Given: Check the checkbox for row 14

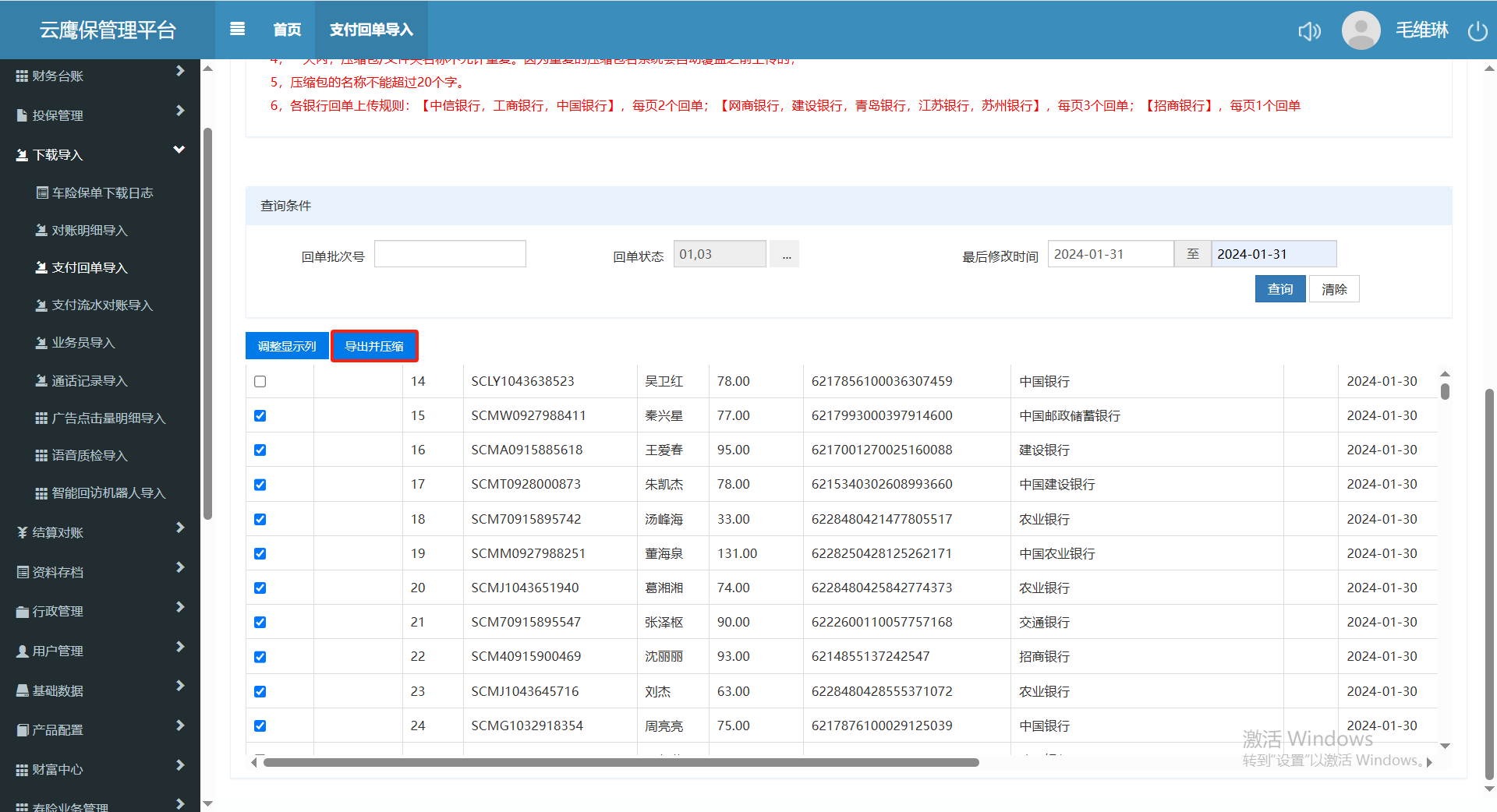Looking at the screenshot, I should (260, 381).
